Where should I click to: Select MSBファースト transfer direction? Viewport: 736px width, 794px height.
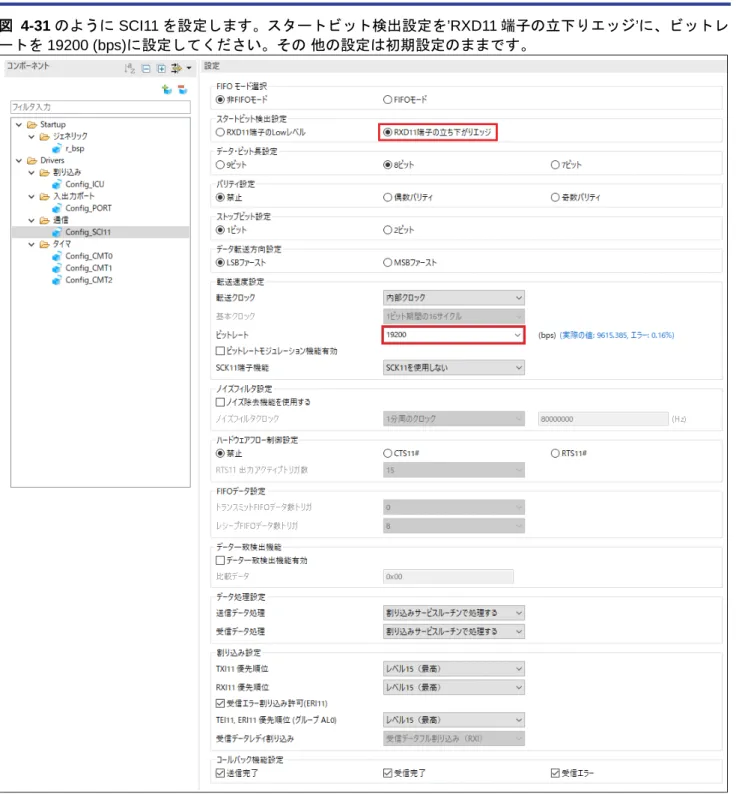[x=388, y=262]
